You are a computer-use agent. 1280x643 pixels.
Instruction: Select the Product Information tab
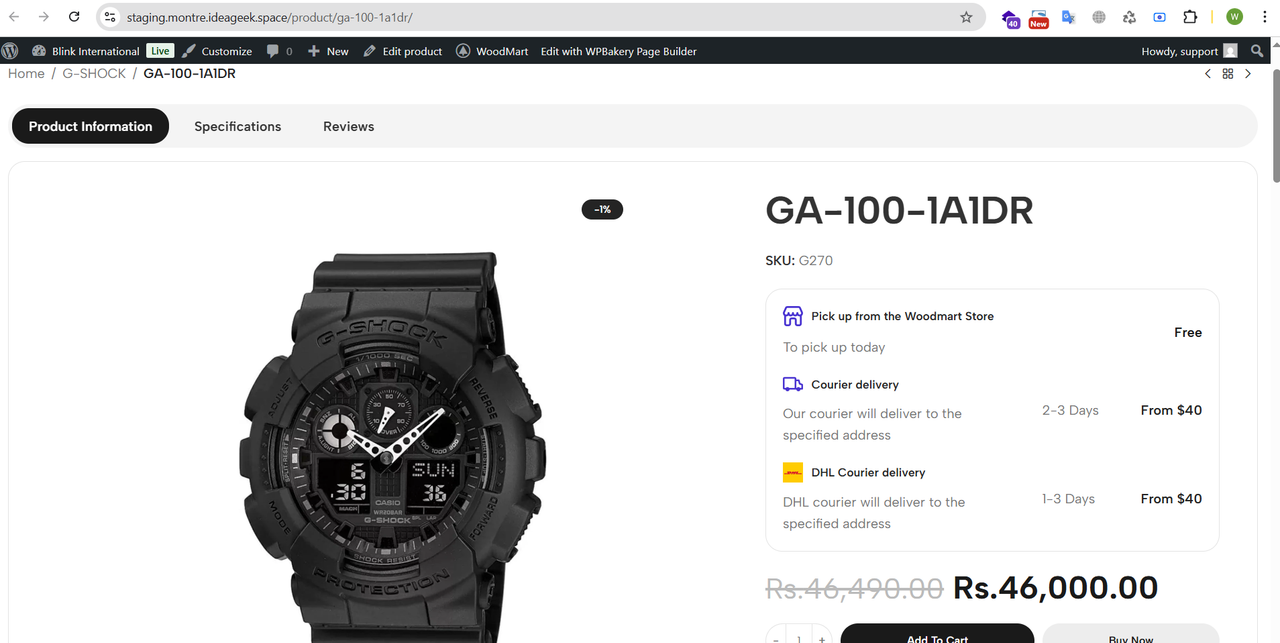(90, 126)
